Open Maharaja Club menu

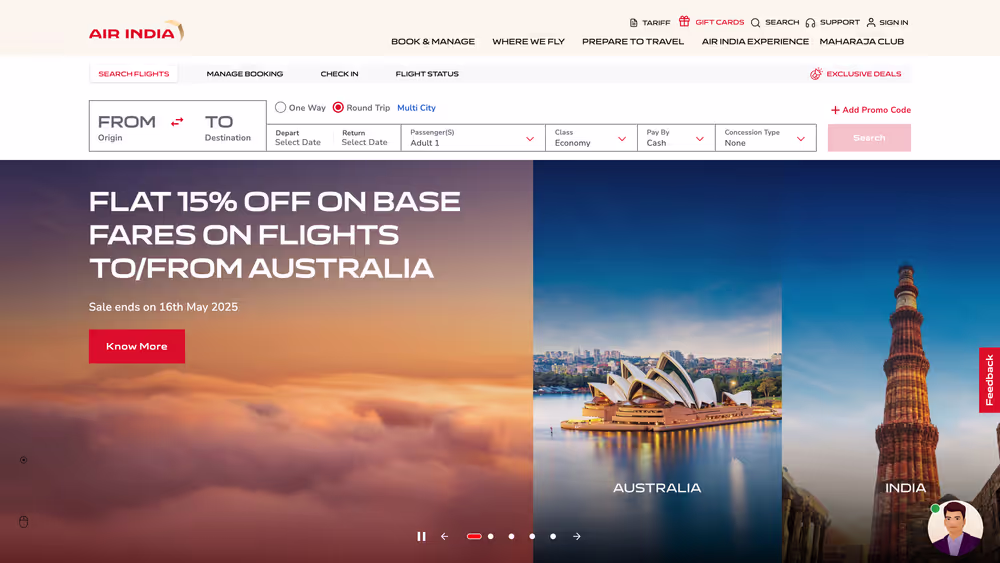862,41
